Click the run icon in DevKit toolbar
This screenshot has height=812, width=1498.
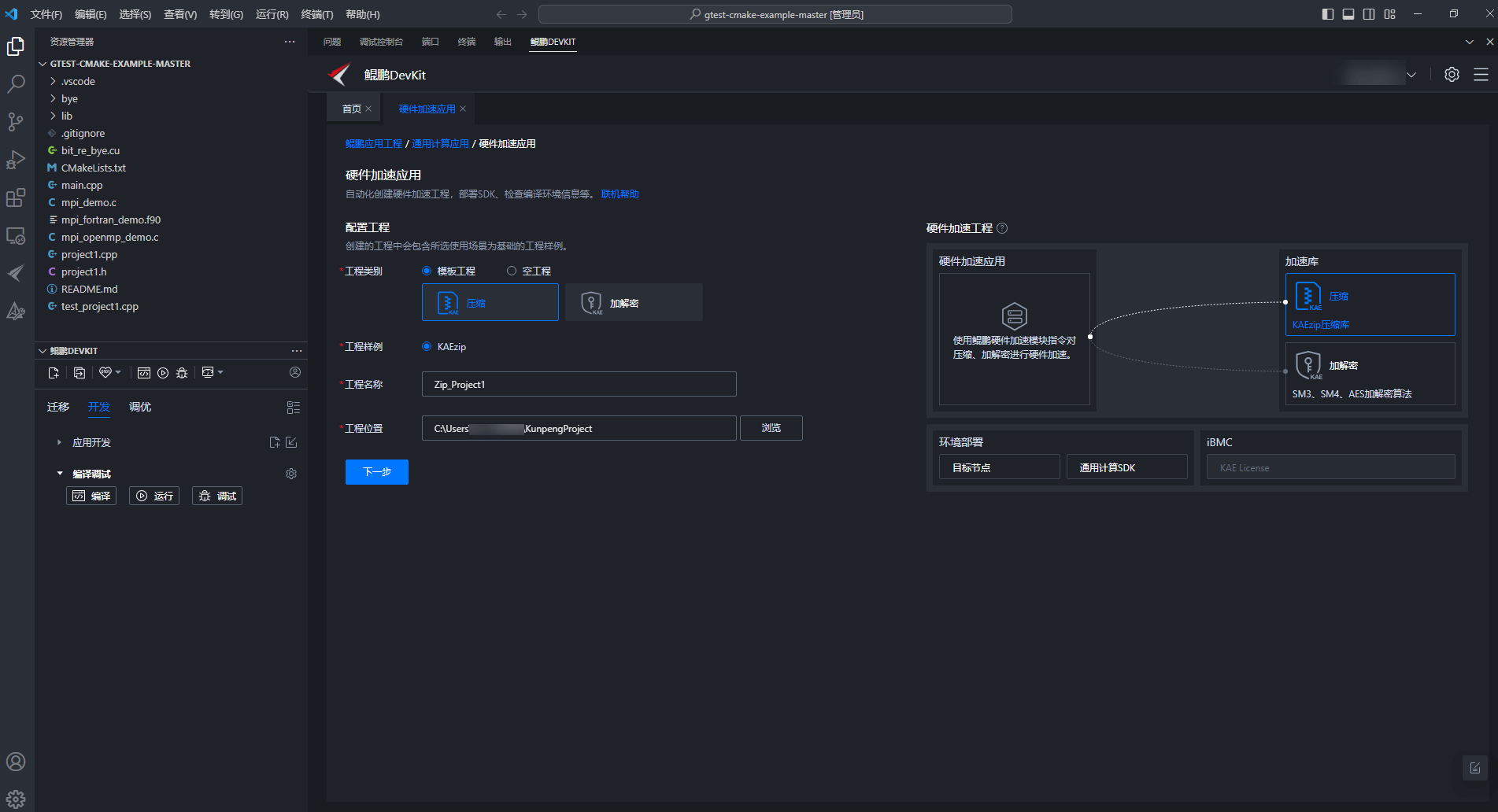(163, 373)
